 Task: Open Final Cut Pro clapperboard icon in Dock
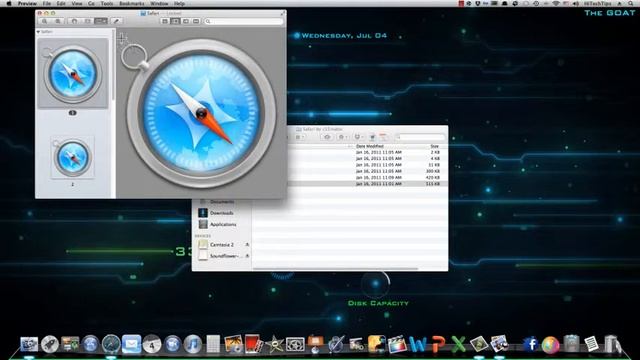(x=397, y=344)
